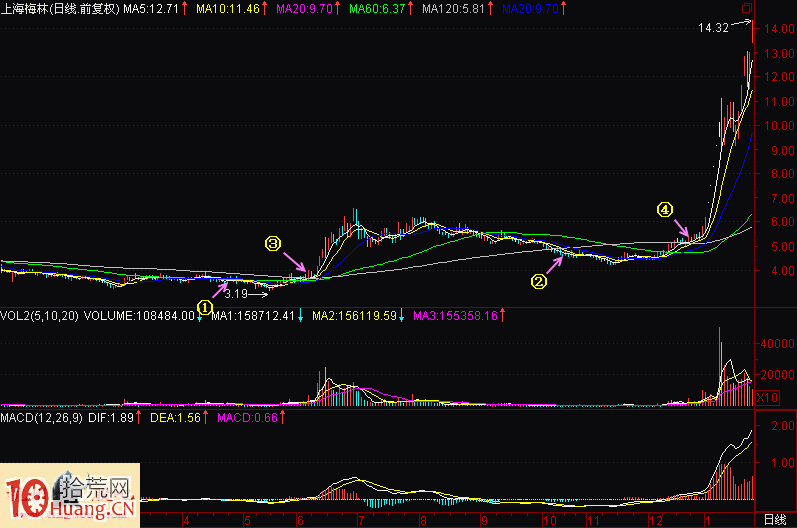Viewport: 797px width, 528px height.
Task: Click the magenta MA20:9.70 indicator label
Action: coord(304,9)
